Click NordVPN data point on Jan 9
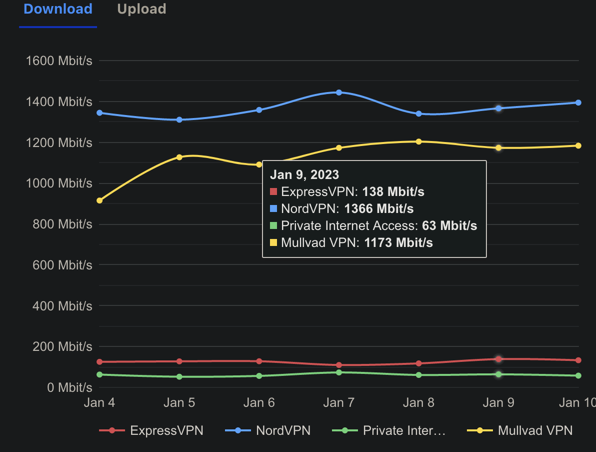 (499, 108)
